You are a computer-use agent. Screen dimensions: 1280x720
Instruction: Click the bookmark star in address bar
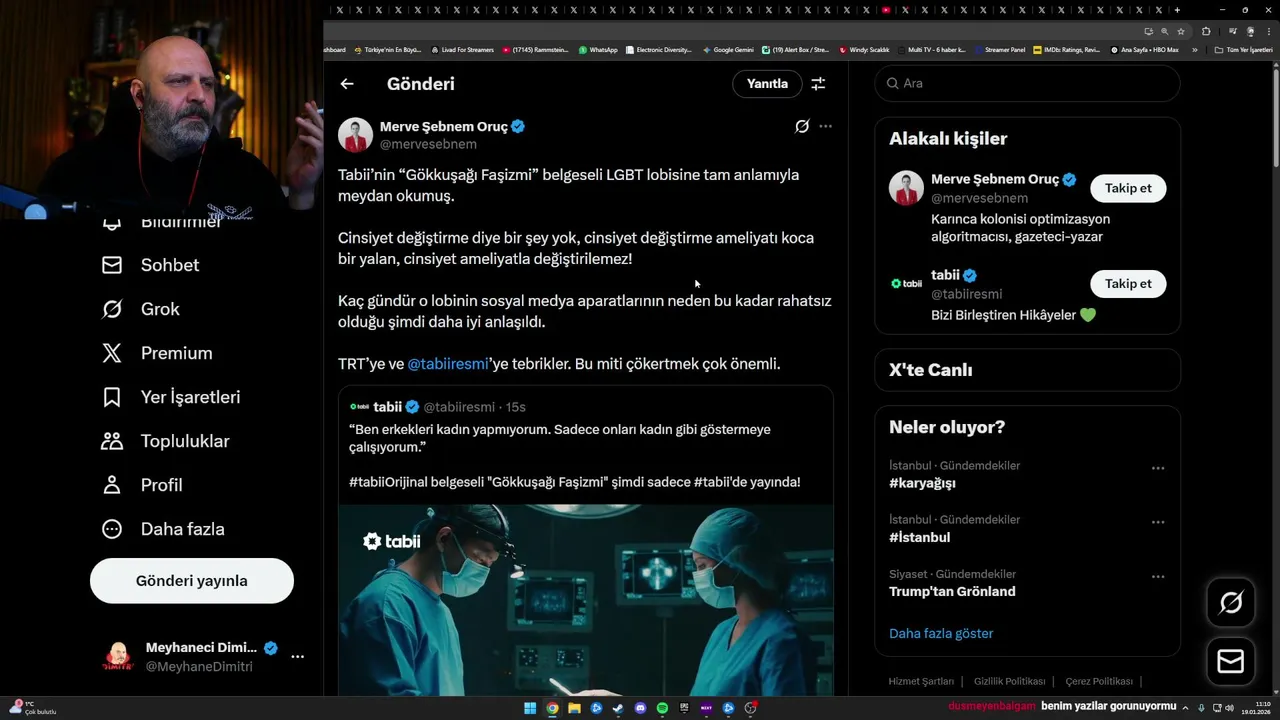click(x=1181, y=31)
